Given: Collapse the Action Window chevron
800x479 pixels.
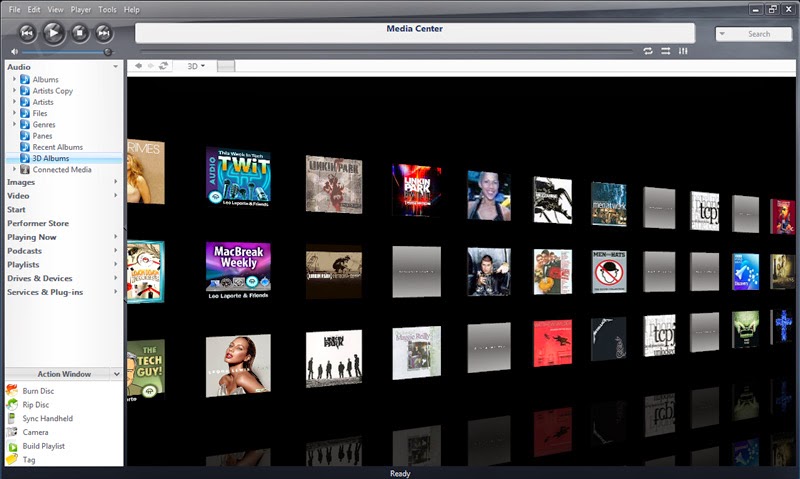Looking at the screenshot, I should click(116, 374).
